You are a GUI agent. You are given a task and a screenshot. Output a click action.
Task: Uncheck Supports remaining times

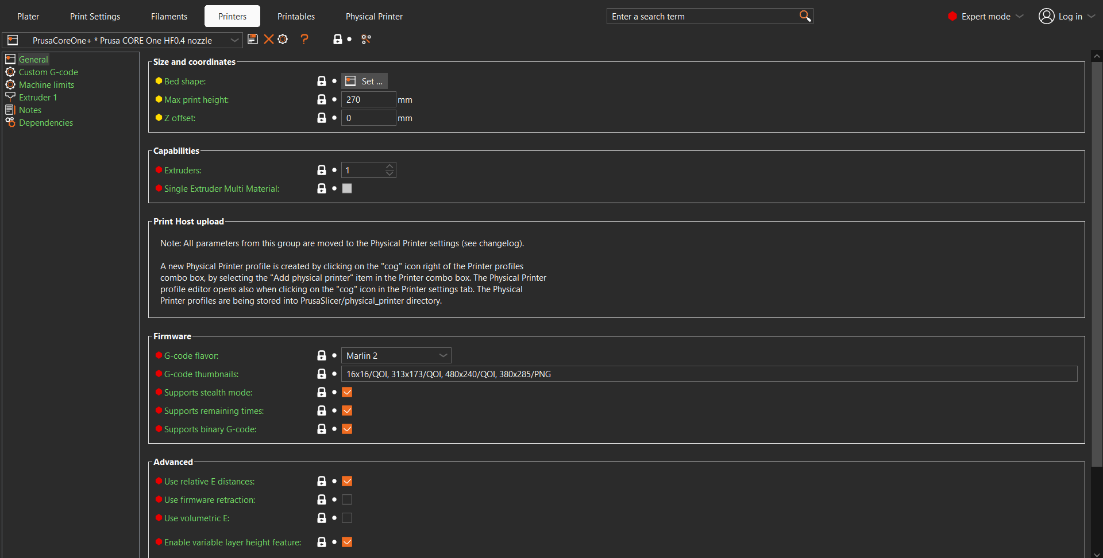tap(347, 411)
